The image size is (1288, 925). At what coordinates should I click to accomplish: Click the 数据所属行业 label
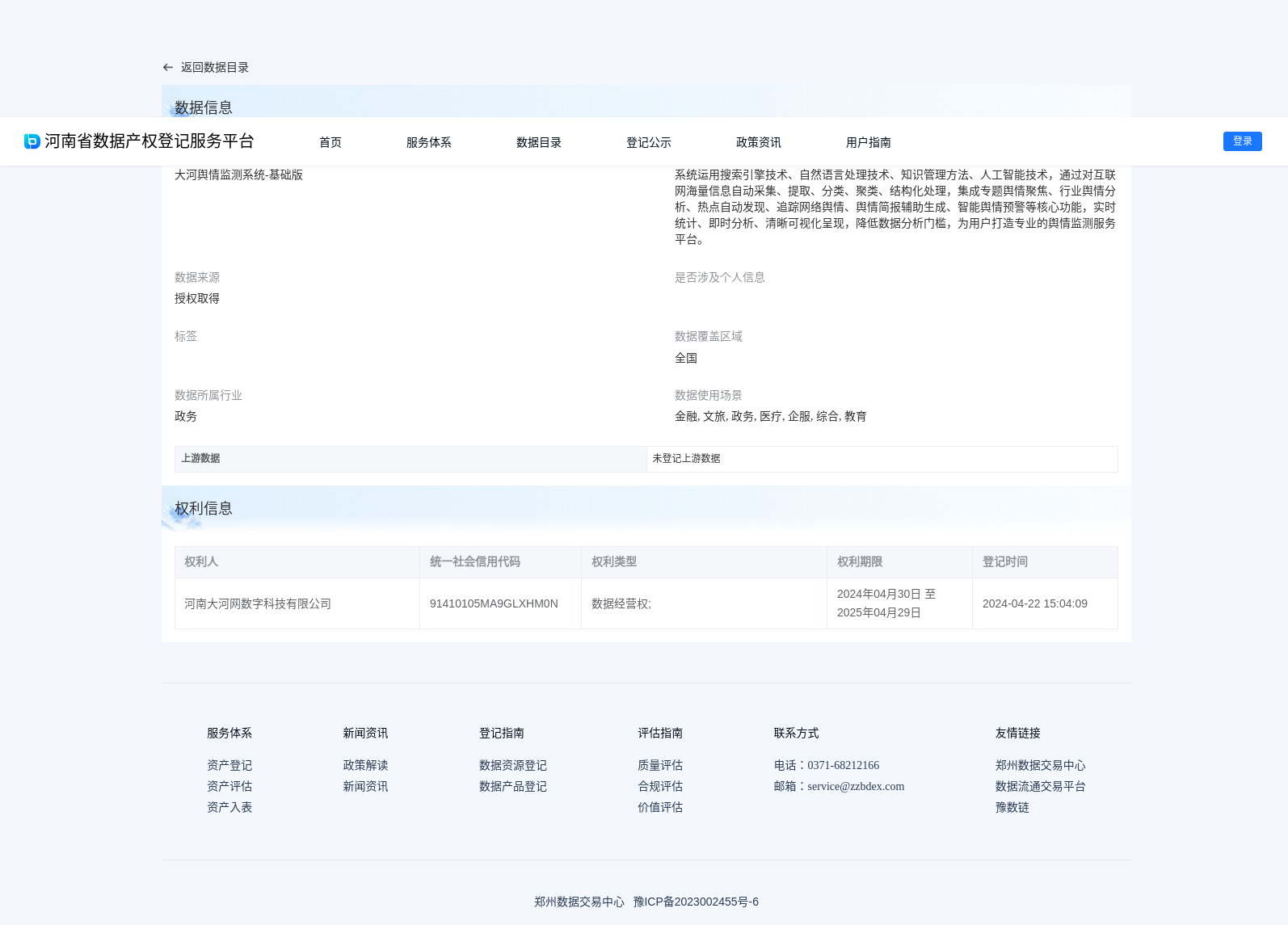(x=208, y=395)
